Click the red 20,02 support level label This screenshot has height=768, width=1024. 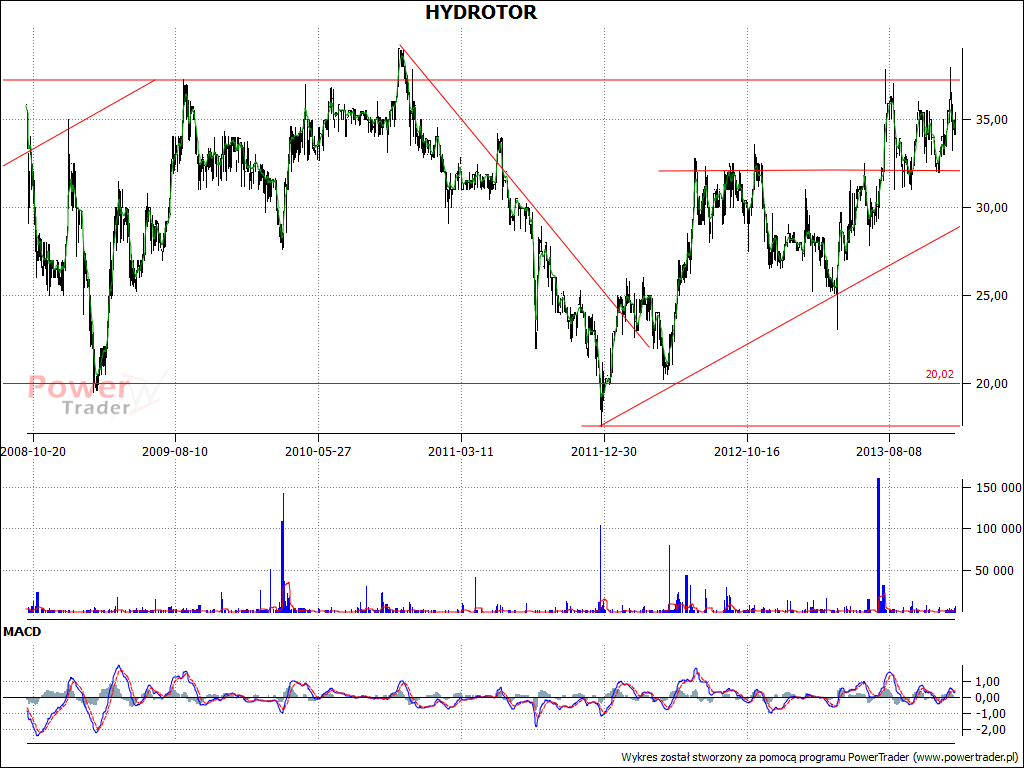click(x=939, y=375)
